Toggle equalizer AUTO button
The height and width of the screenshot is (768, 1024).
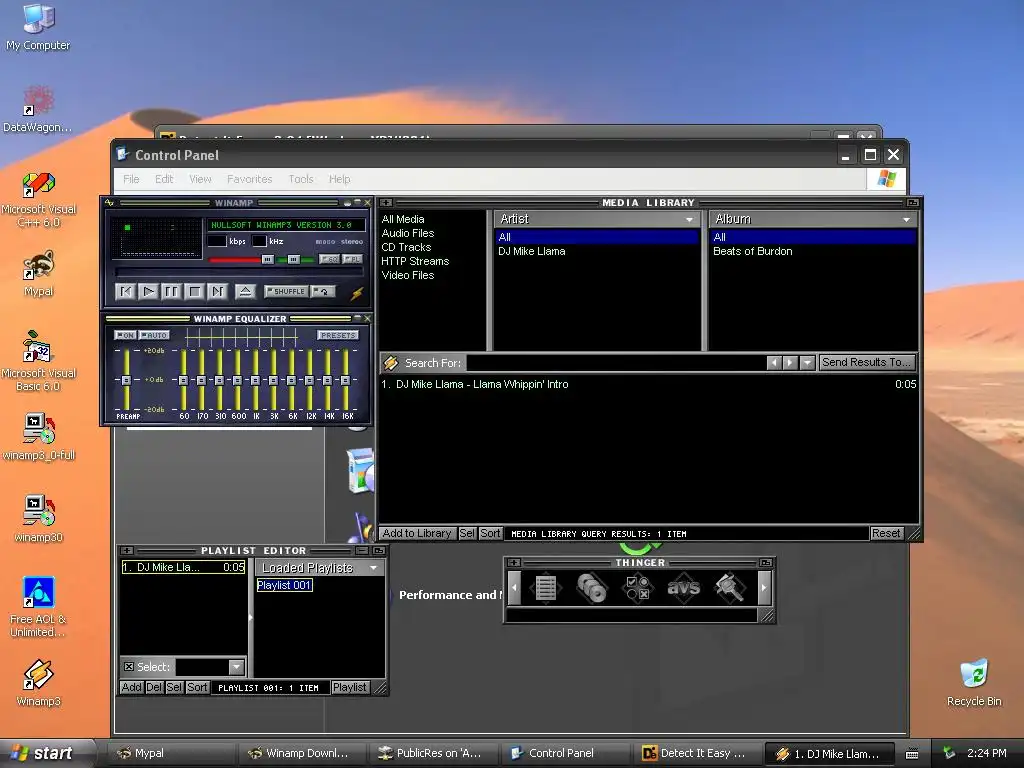154,335
